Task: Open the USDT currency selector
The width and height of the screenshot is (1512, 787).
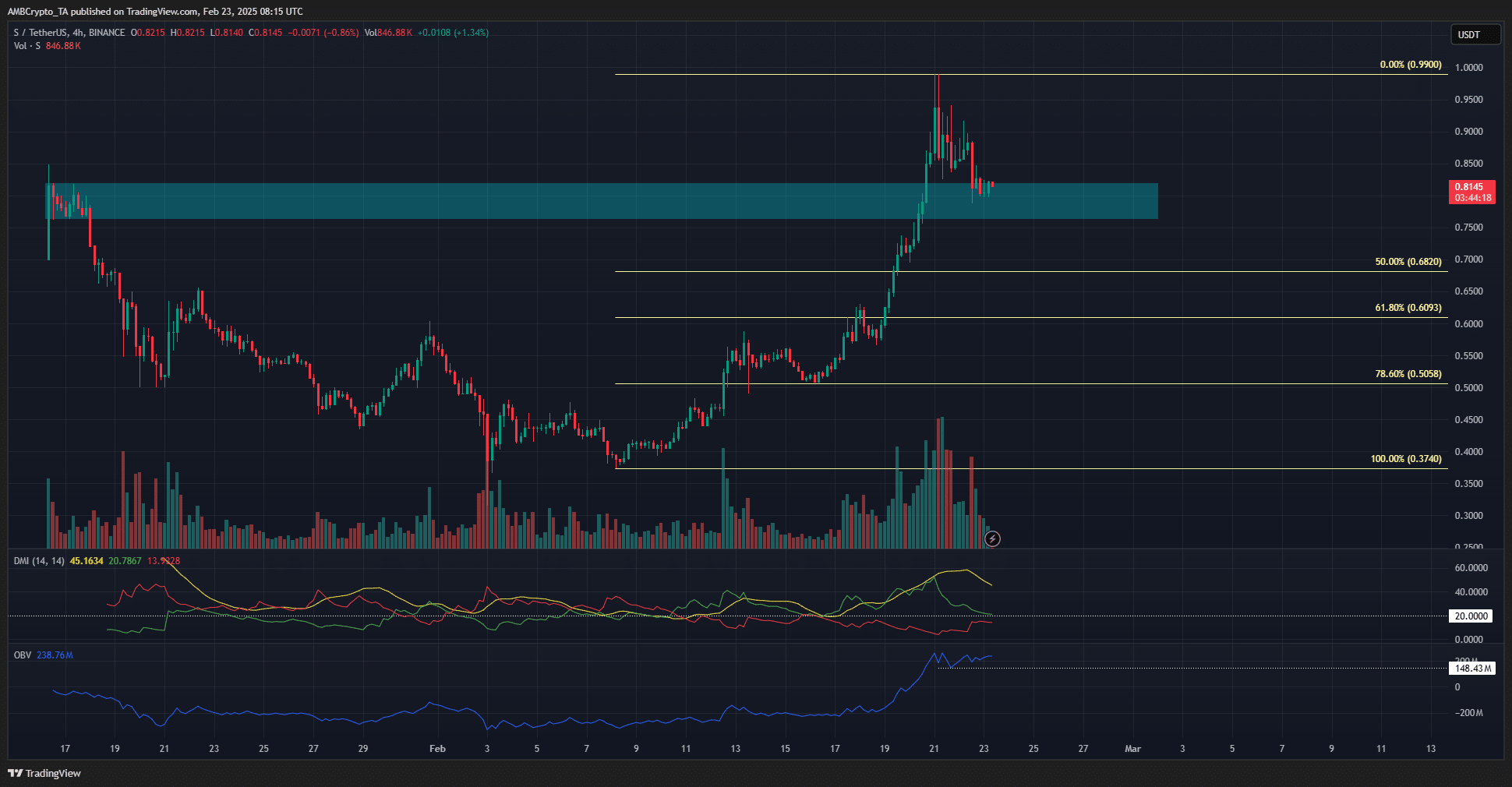Action: click(1475, 34)
